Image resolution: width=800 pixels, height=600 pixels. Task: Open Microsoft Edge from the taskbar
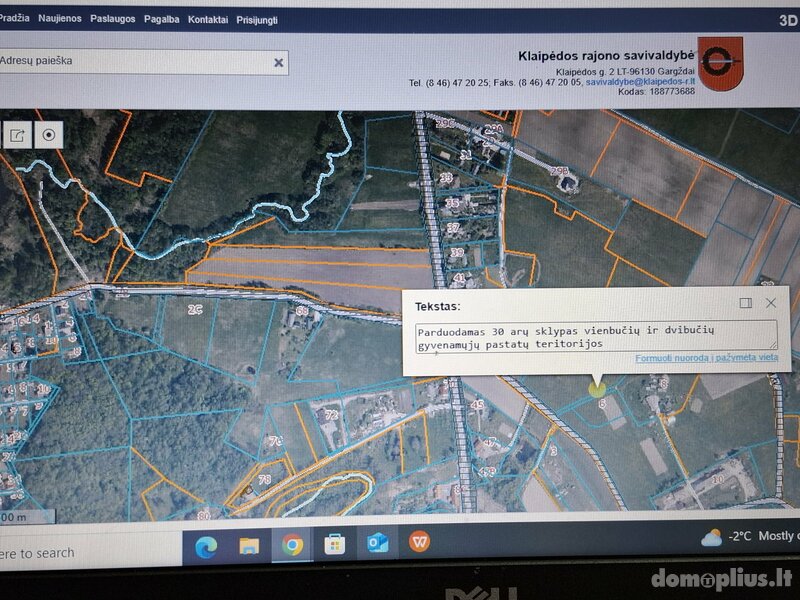[206, 546]
